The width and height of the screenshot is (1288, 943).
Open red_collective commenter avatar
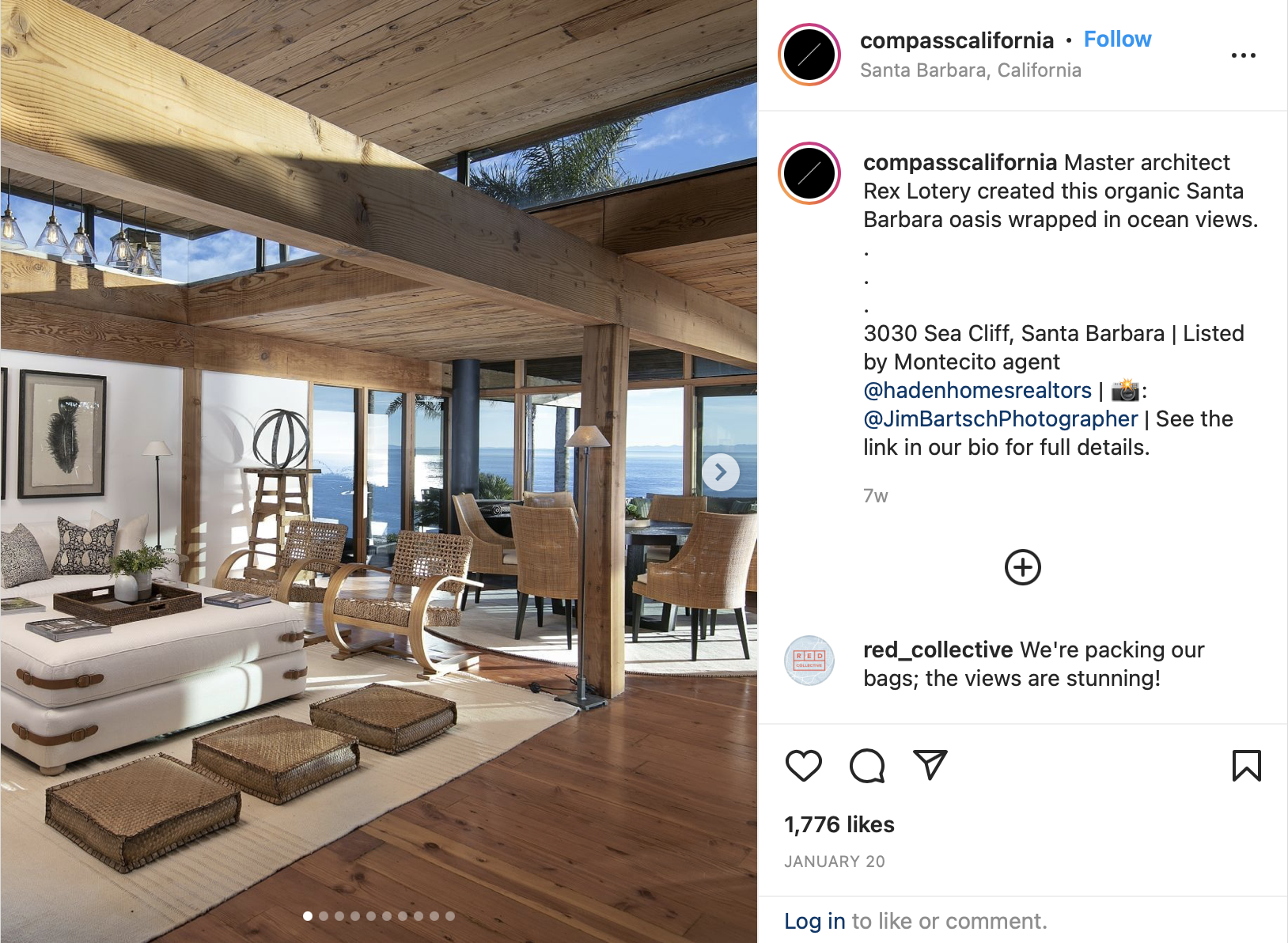(x=809, y=661)
